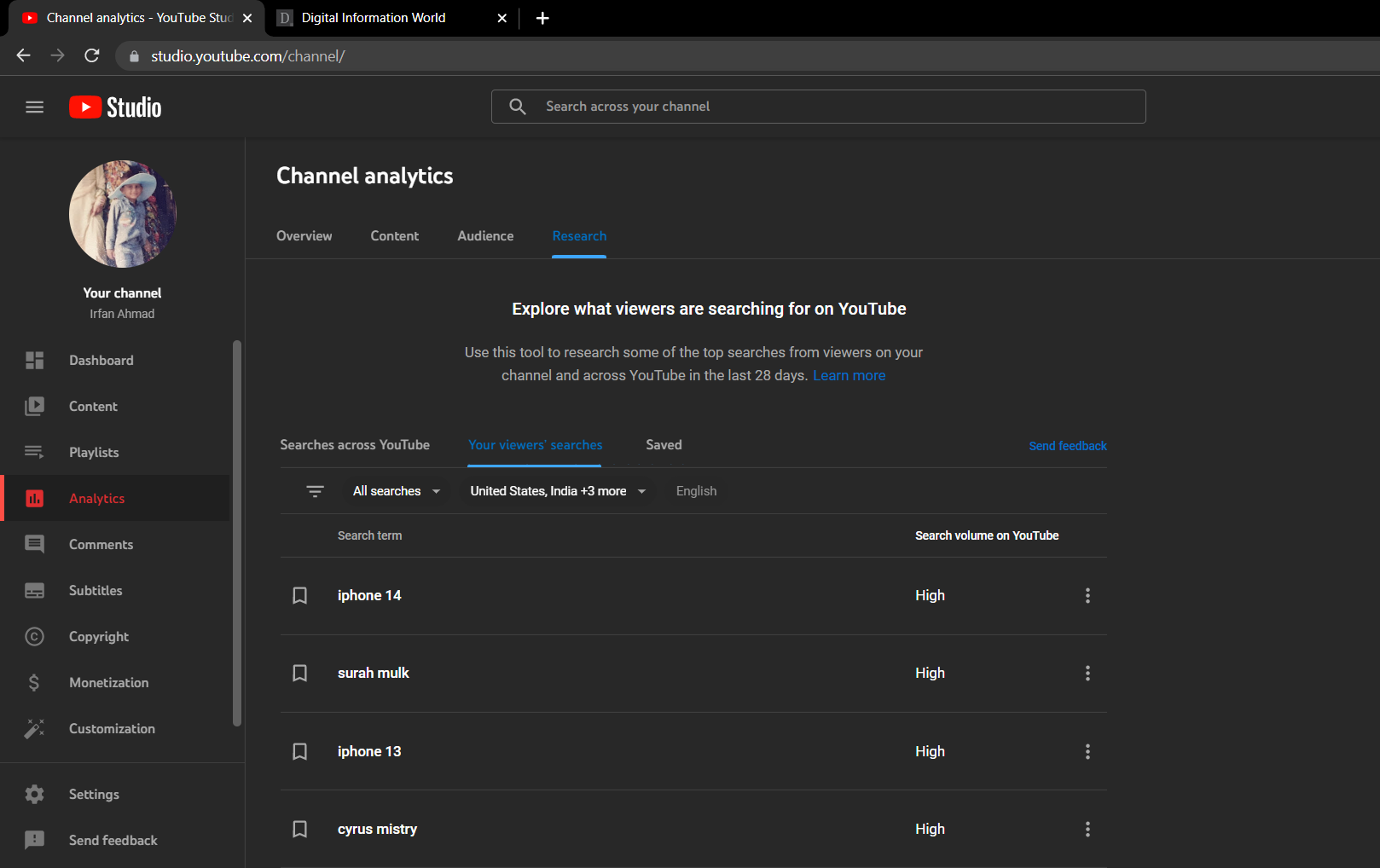This screenshot has height=868, width=1380.
Task: Select the Research tab
Action: pyautogui.click(x=580, y=236)
